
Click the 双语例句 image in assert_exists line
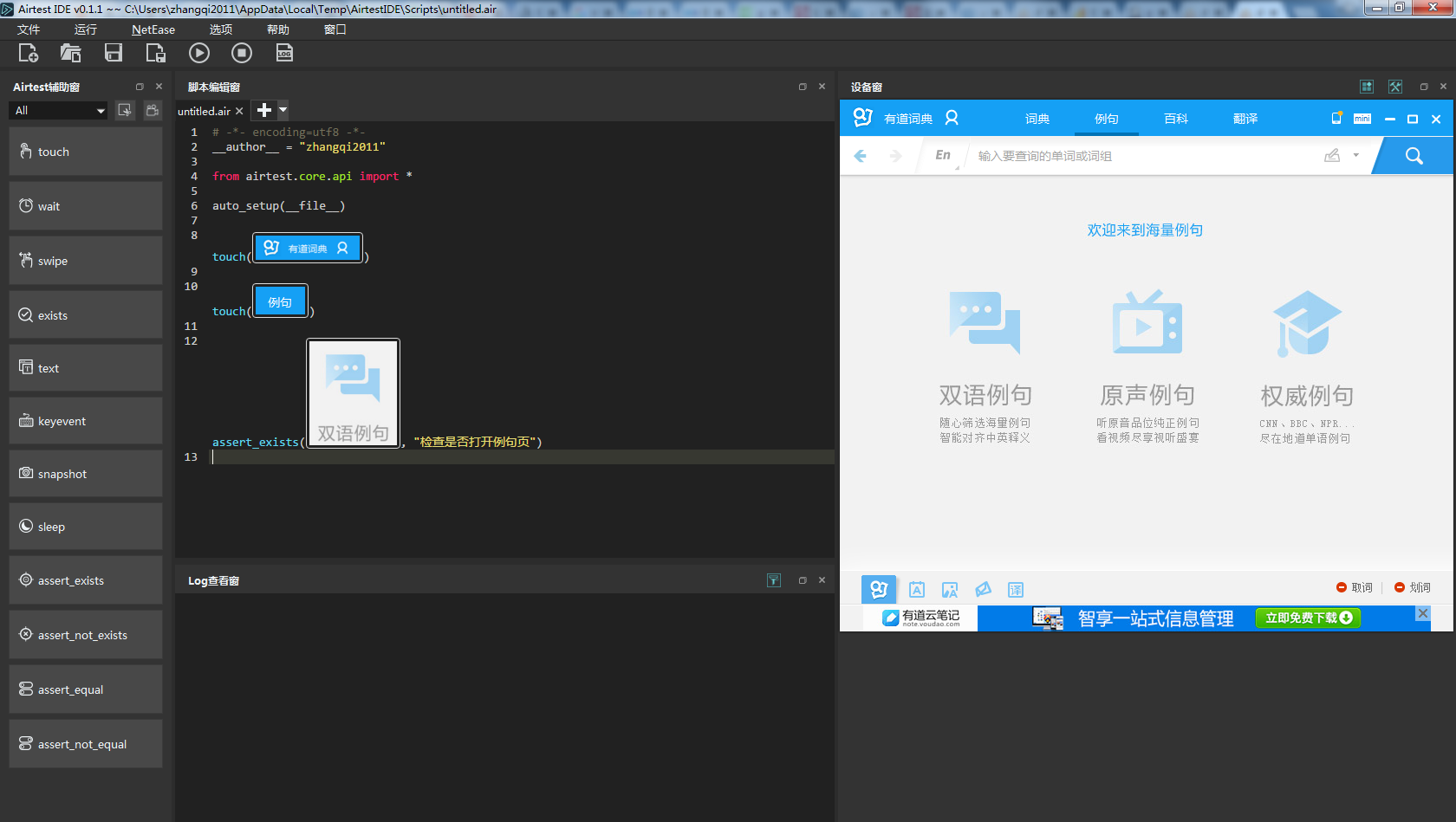click(354, 393)
